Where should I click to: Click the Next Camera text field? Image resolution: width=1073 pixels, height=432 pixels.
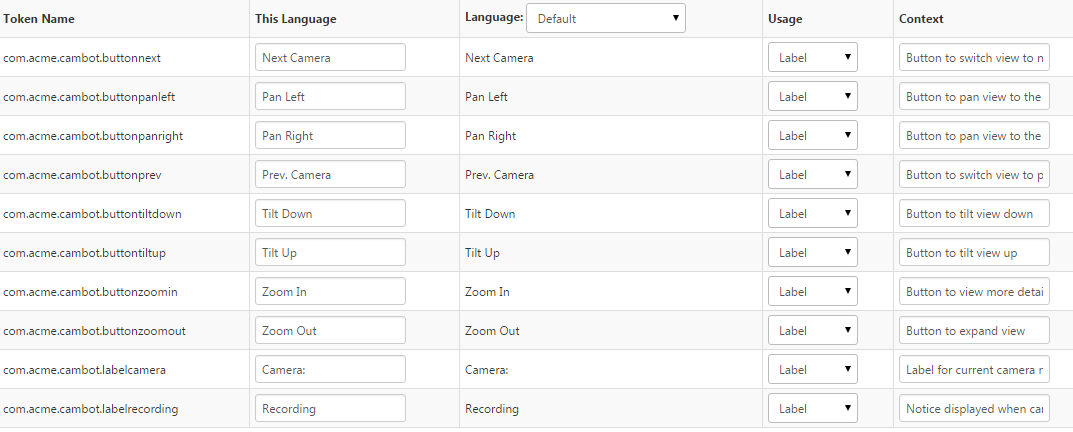click(330, 57)
